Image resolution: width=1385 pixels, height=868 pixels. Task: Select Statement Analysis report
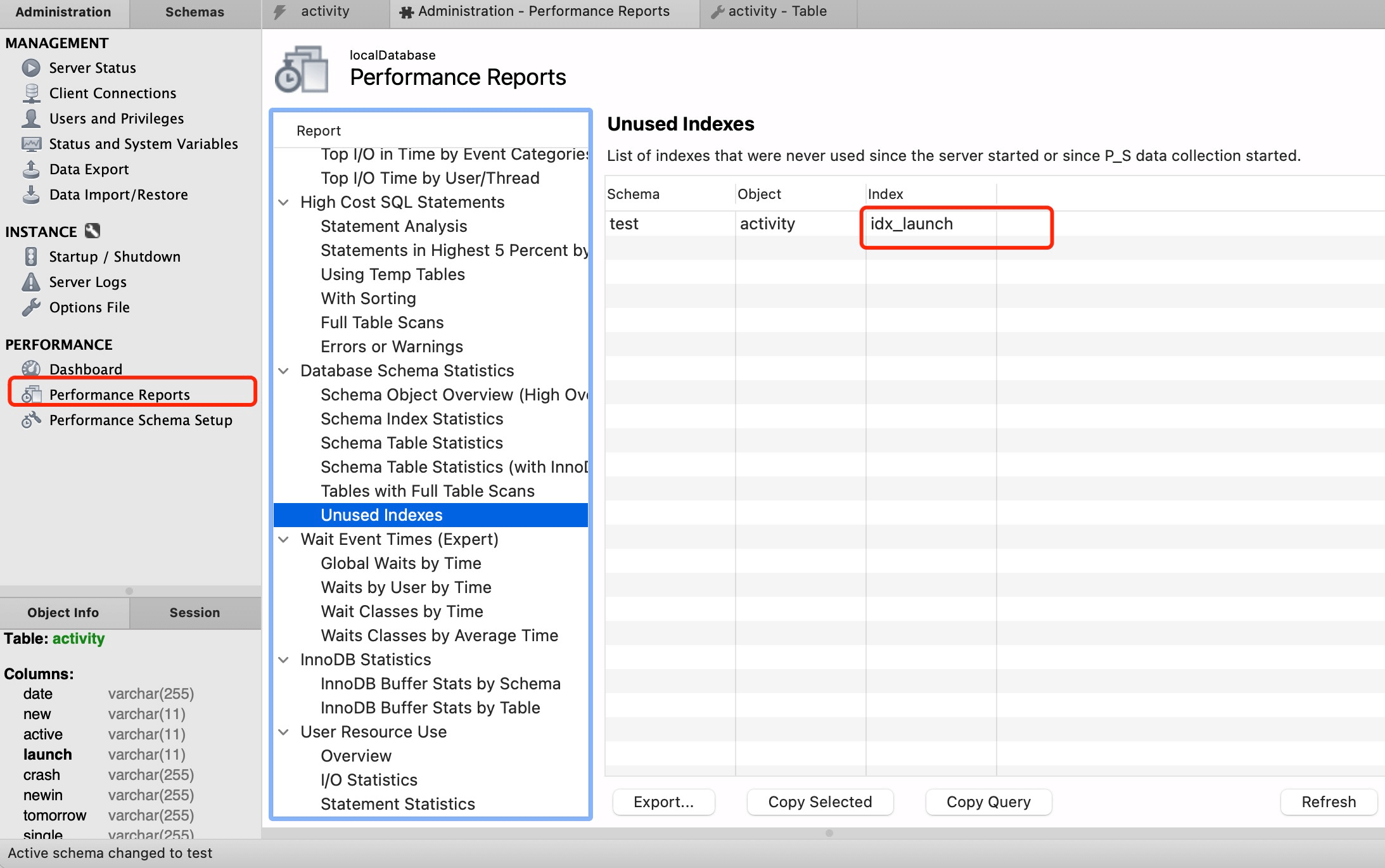[x=393, y=226]
